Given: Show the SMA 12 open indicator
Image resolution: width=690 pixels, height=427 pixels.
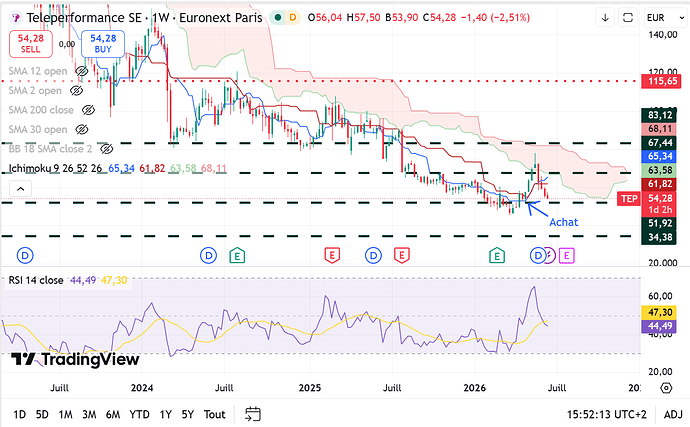Looking at the screenshot, I should pos(81,71).
